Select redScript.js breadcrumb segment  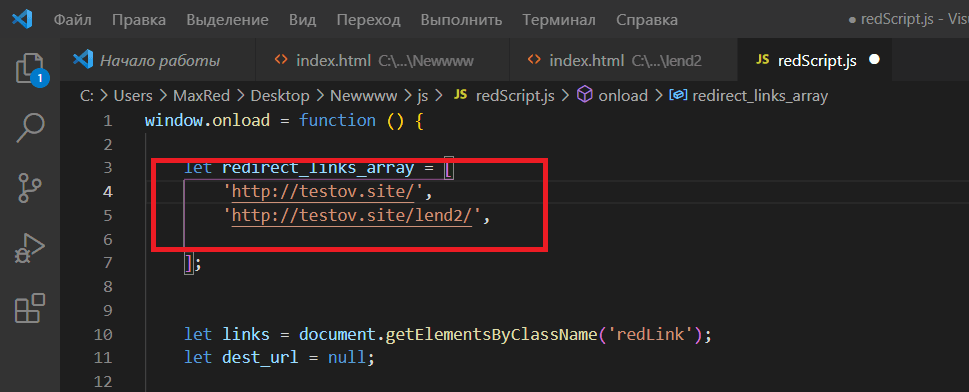point(504,96)
